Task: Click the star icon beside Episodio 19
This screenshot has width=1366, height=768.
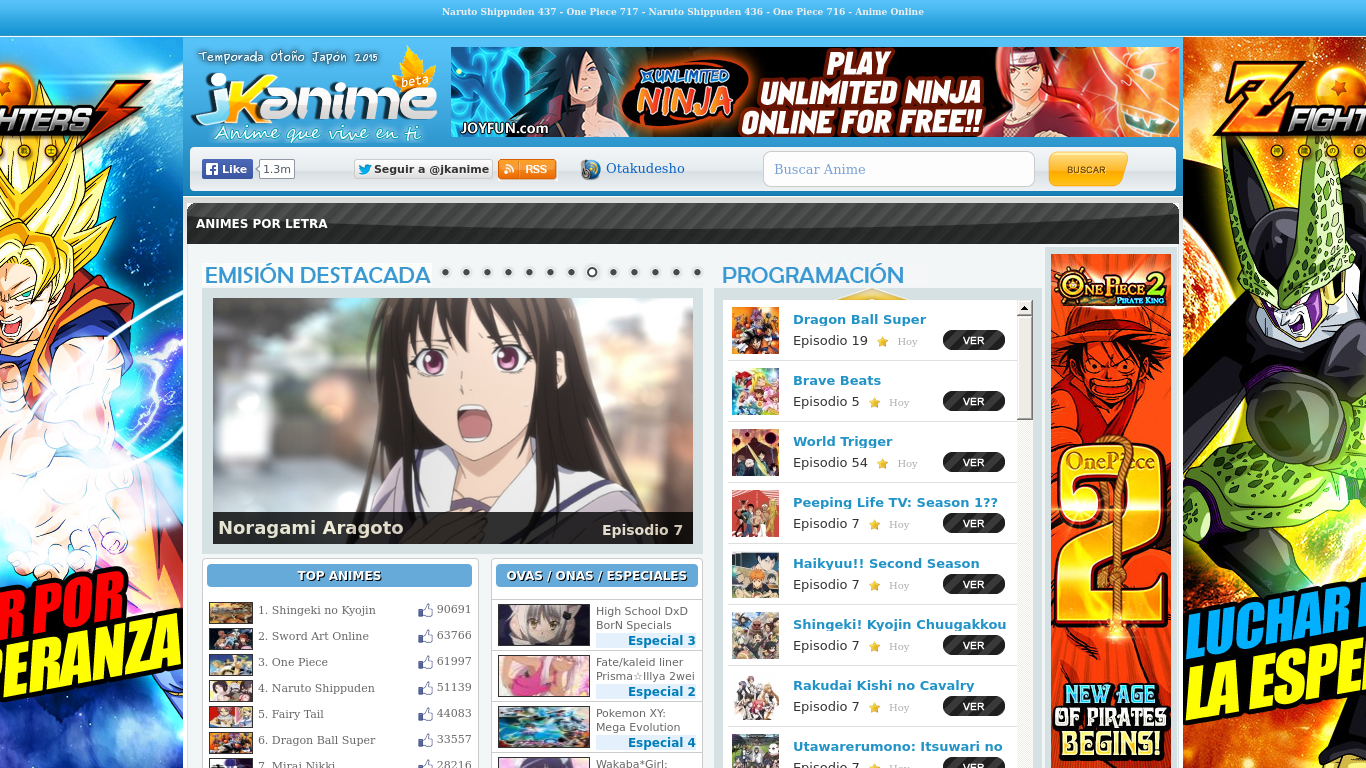Action: tap(882, 342)
